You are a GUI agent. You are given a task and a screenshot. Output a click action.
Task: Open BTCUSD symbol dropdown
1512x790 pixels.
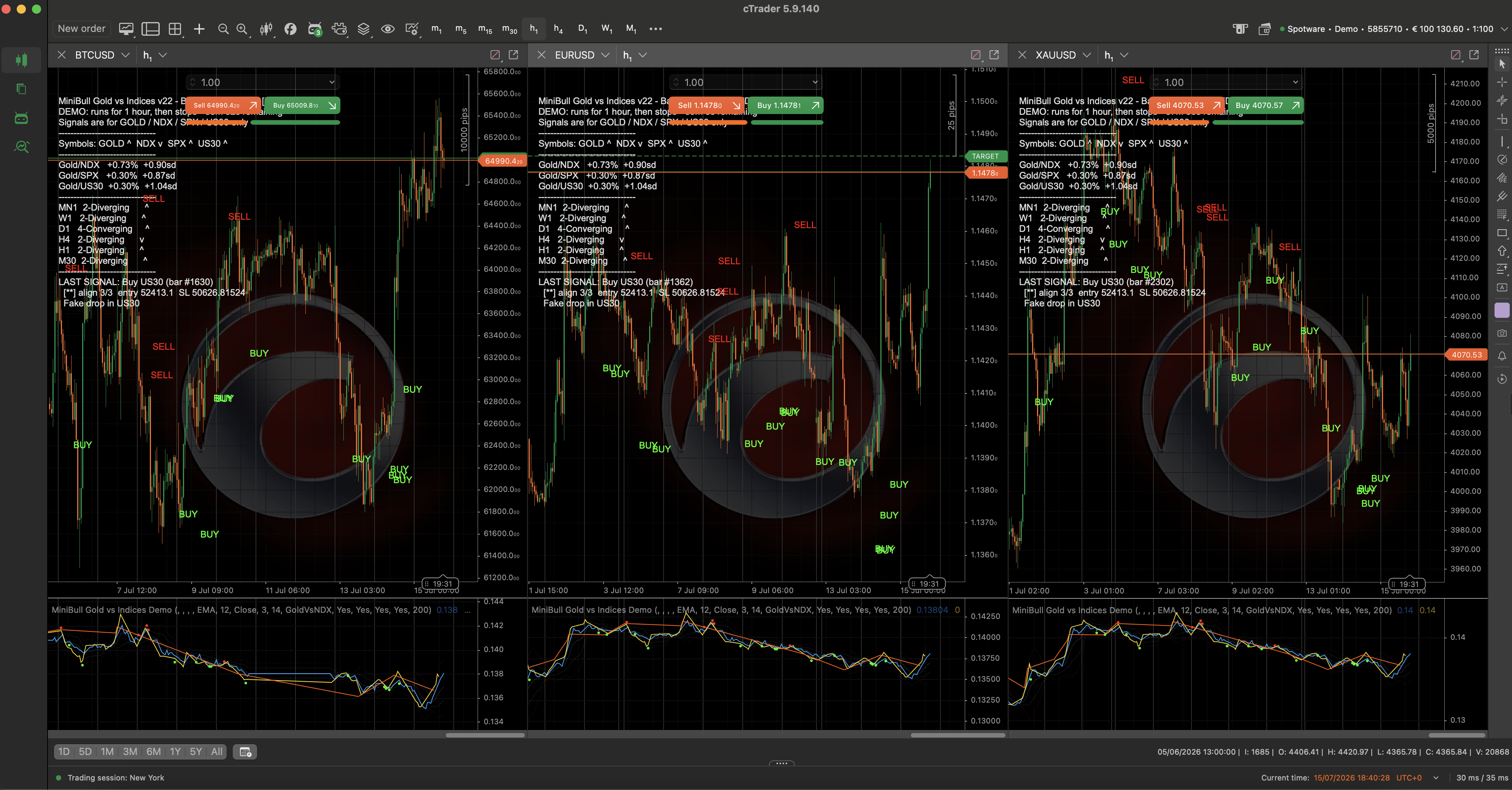tap(125, 55)
